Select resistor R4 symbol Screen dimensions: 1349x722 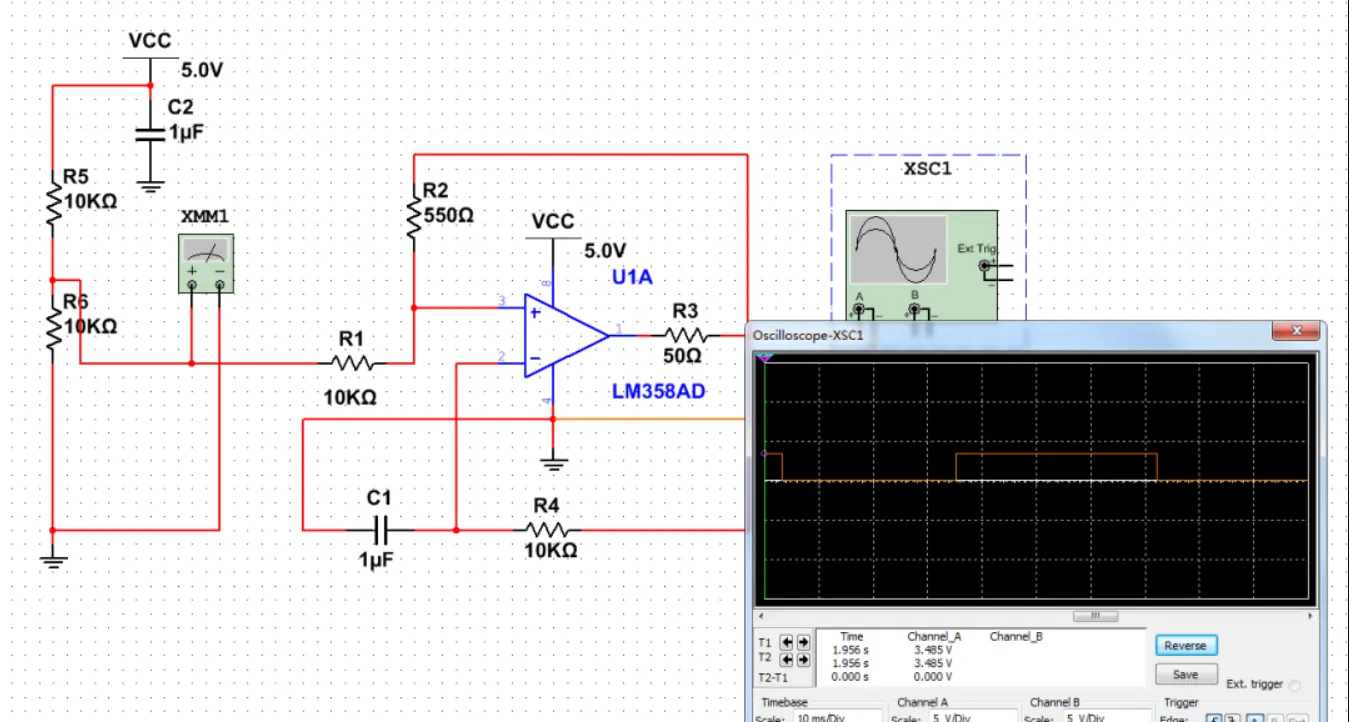(x=548, y=529)
